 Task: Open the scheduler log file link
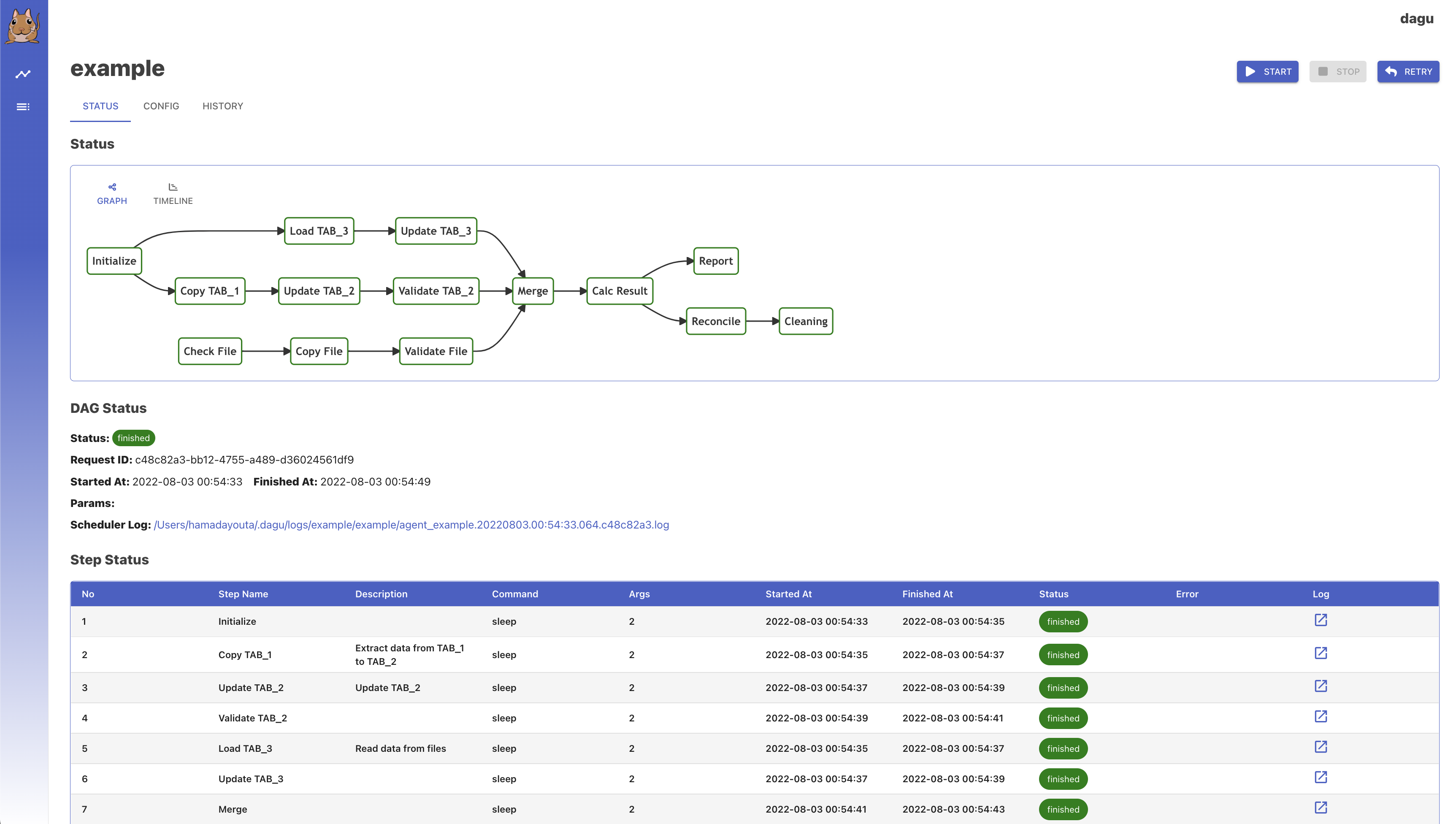411,525
